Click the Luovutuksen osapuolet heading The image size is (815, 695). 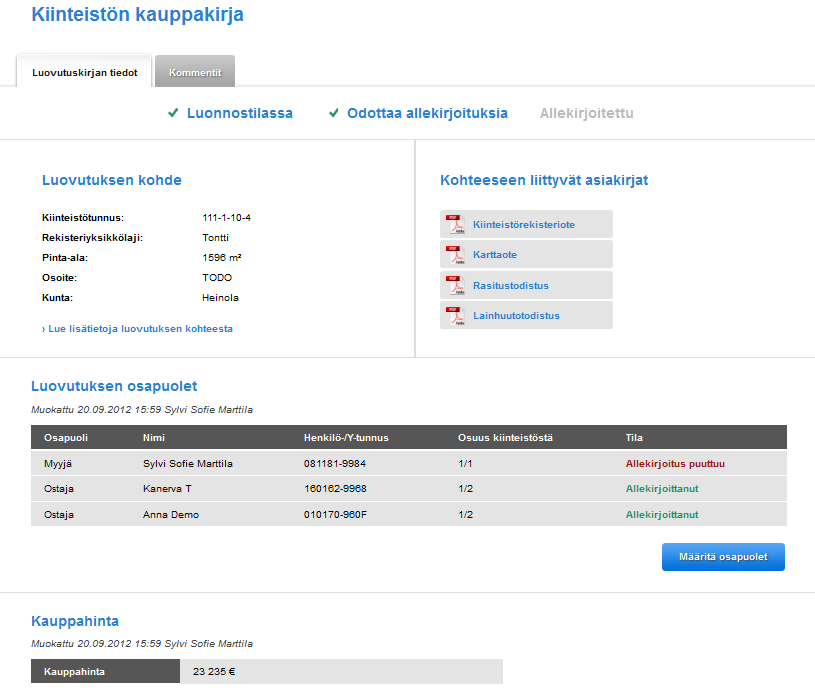(x=114, y=386)
